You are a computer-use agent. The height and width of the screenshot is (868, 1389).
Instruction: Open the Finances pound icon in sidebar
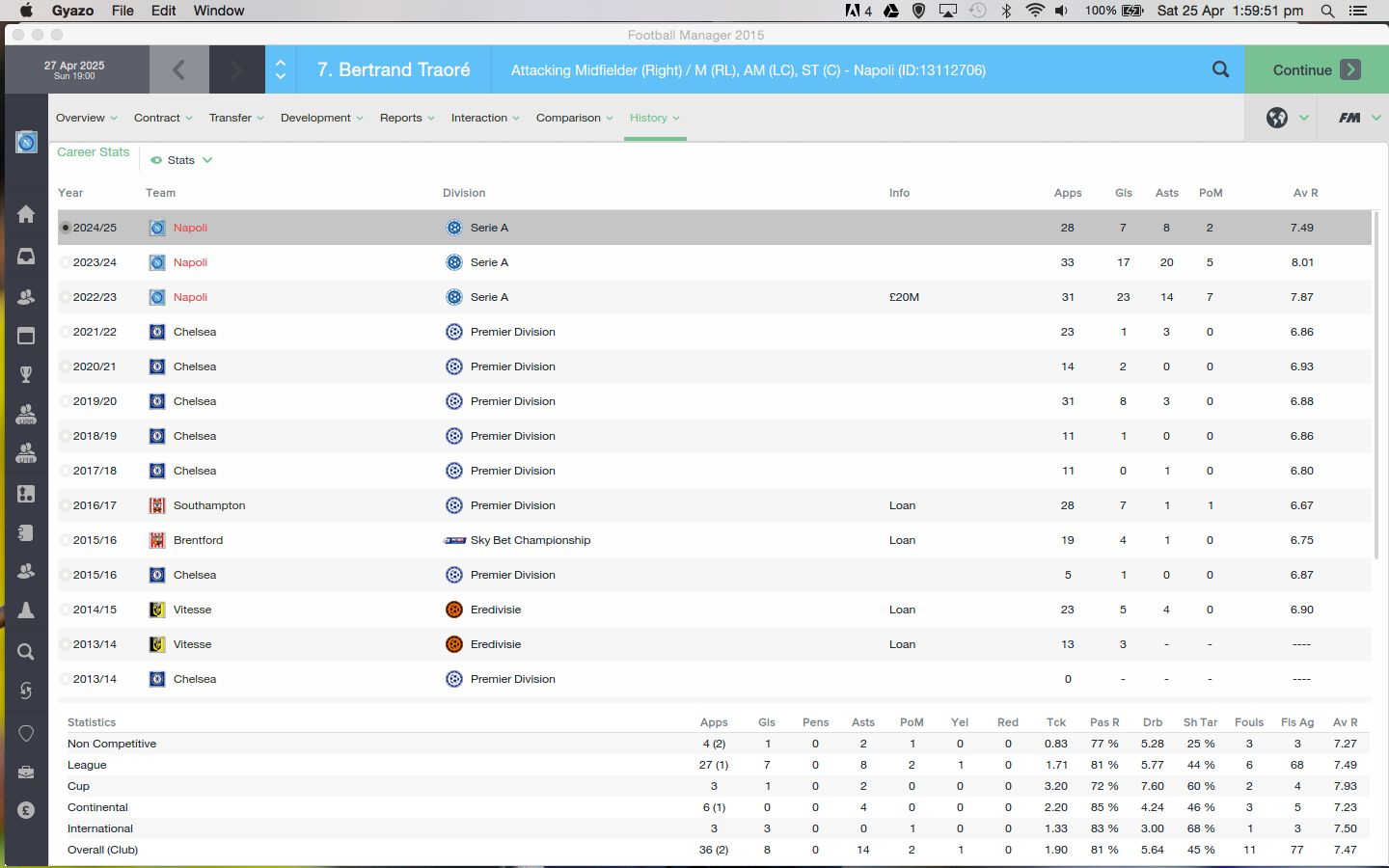pyautogui.click(x=26, y=810)
